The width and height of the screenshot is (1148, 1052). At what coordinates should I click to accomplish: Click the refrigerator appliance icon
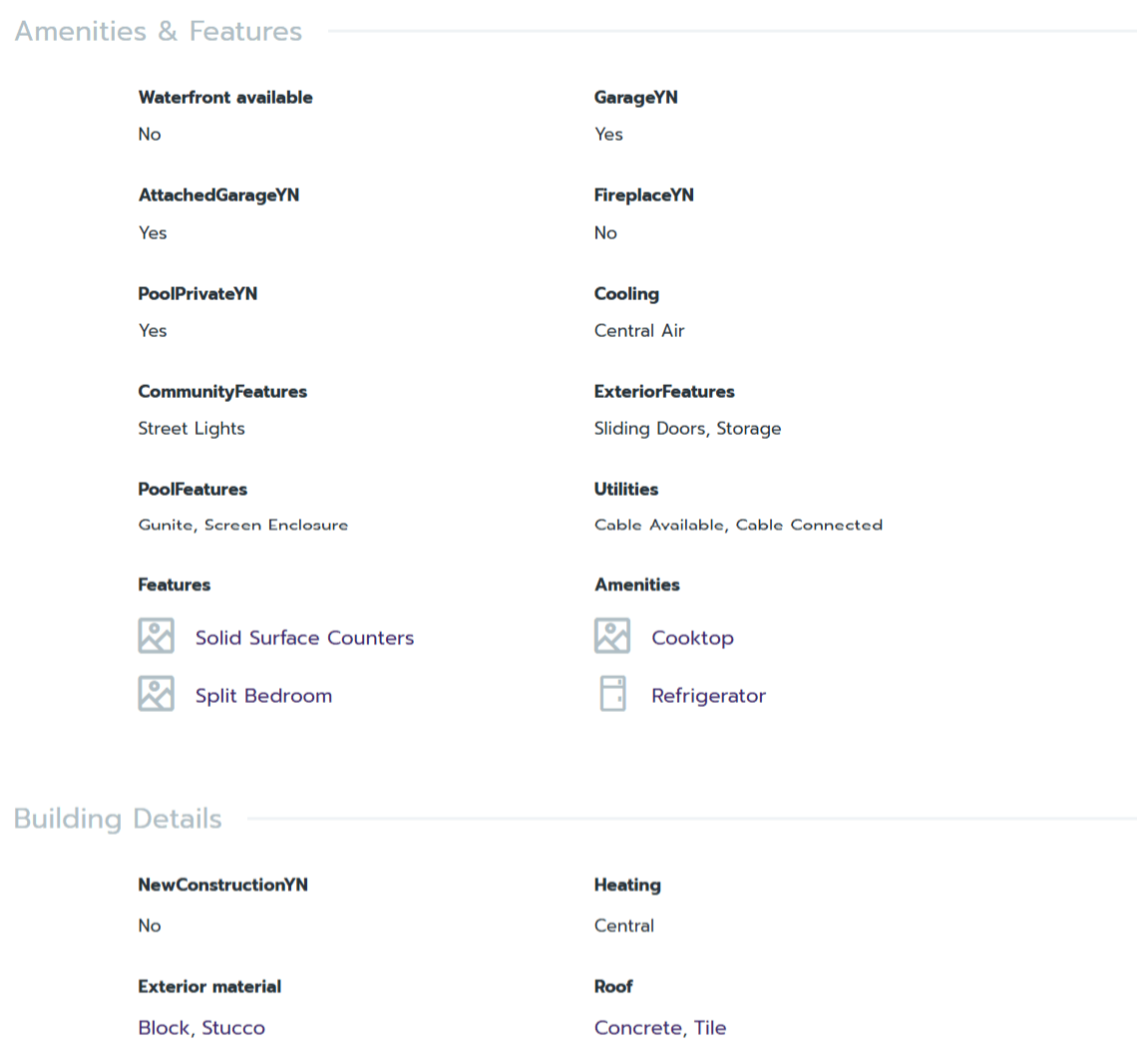612,694
